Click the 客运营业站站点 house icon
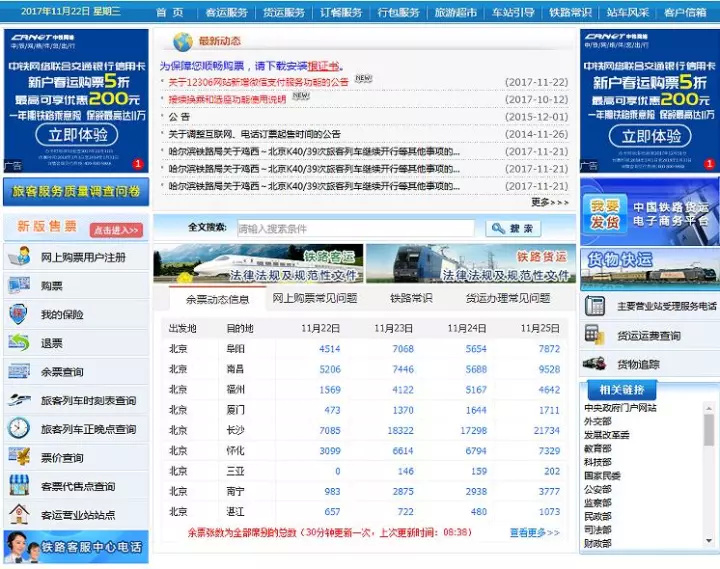The height and width of the screenshot is (569, 720). [19, 515]
